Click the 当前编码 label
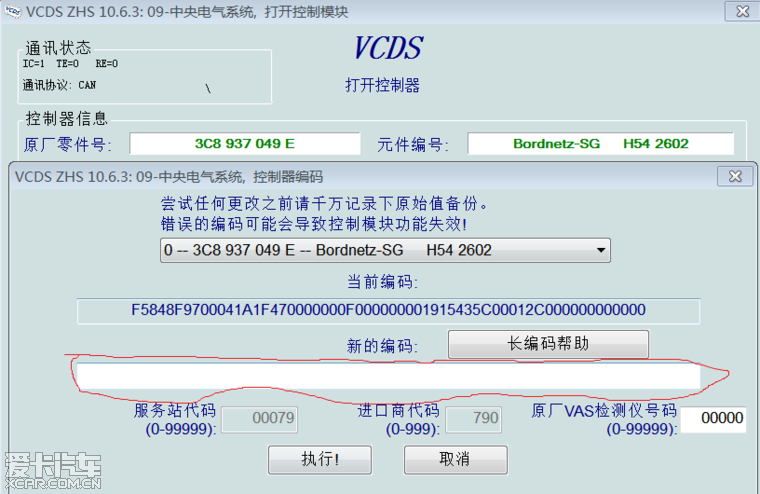The height and width of the screenshot is (494, 760). 382,282
